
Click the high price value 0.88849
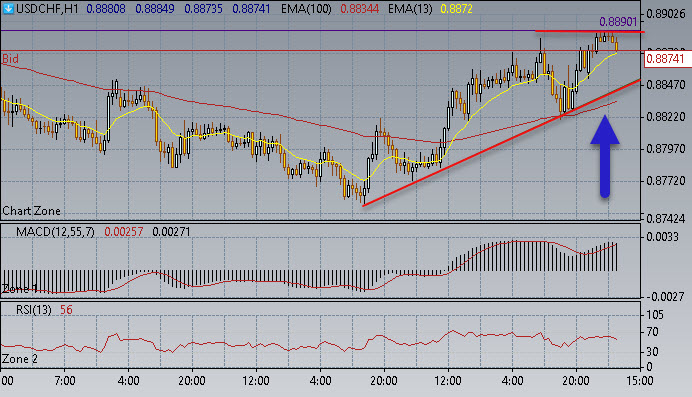tap(154, 9)
